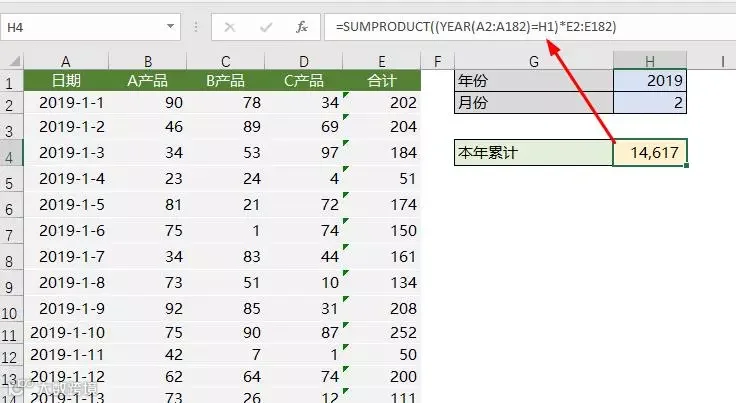The width and height of the screenshot is (736, 403).
Task: Click cell with 21 in B产品 column
Action: tap(226, 205)
